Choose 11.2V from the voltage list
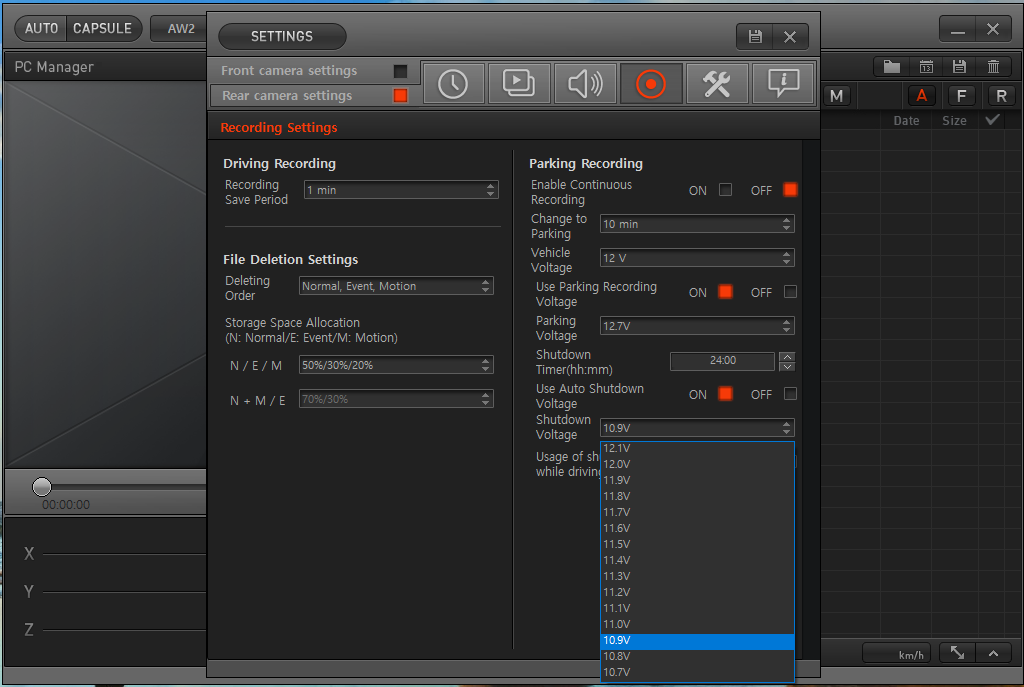 pos(697,592)
